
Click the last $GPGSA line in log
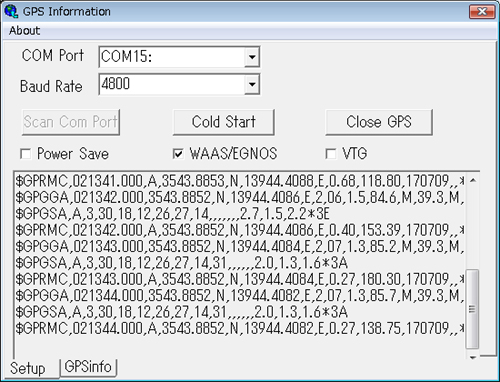pos(182,312)
